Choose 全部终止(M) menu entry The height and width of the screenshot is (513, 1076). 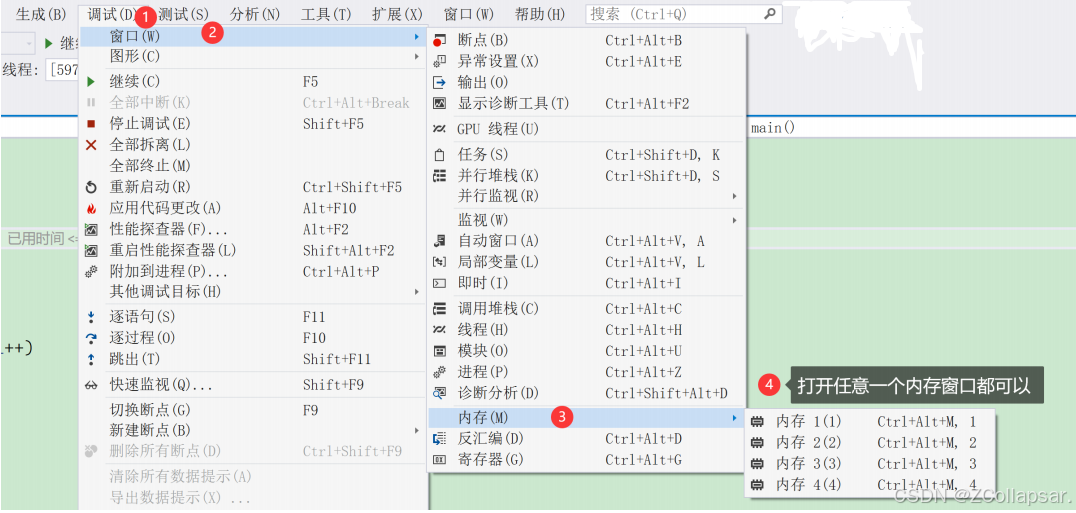tap(254, 166)
